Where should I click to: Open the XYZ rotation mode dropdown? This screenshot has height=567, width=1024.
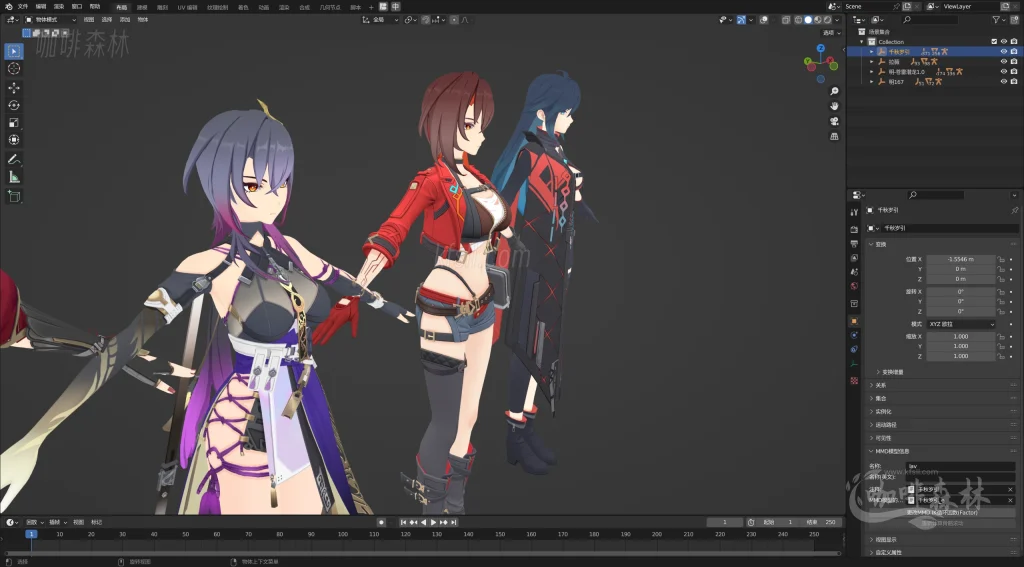pos(961,324)
